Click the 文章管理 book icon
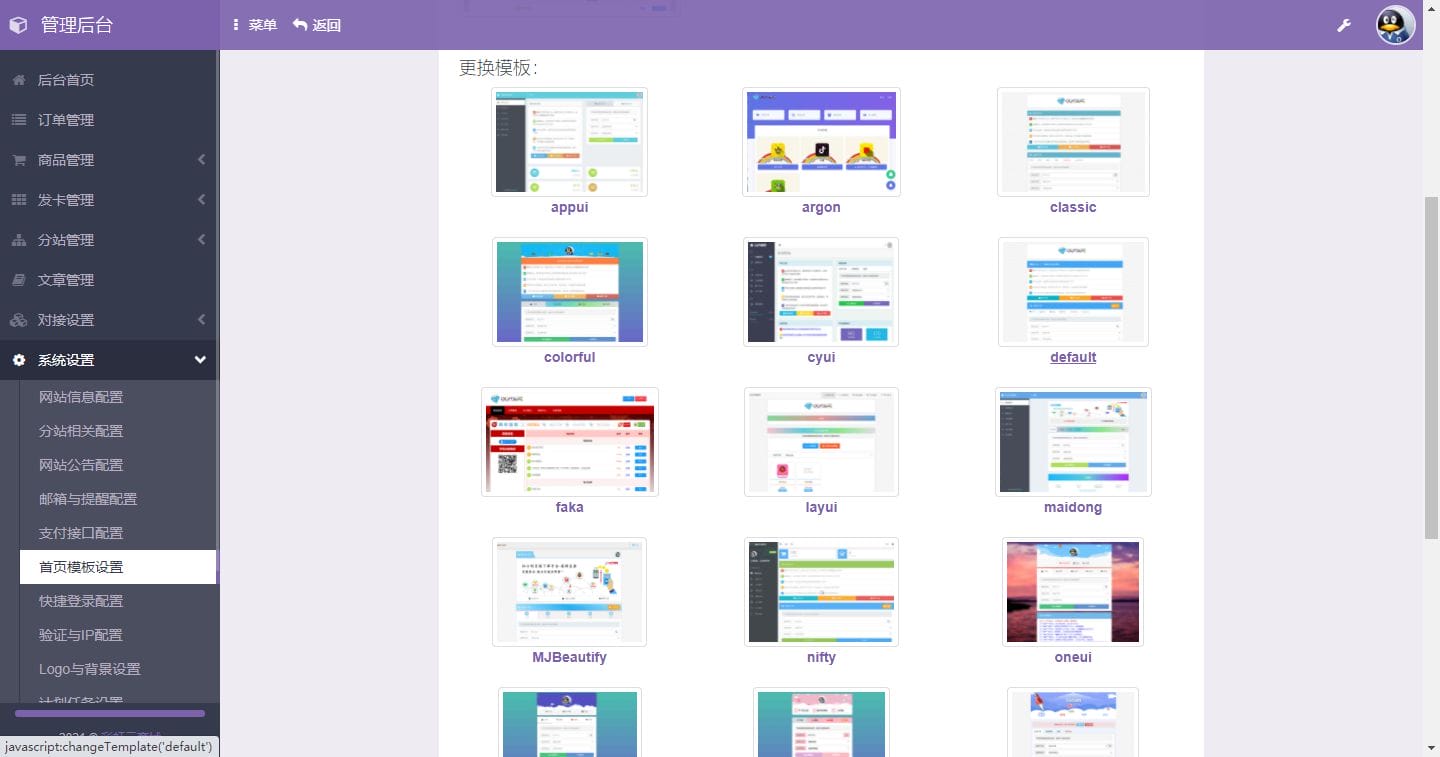Screen dimensions: 1440x757 (17, 279)
